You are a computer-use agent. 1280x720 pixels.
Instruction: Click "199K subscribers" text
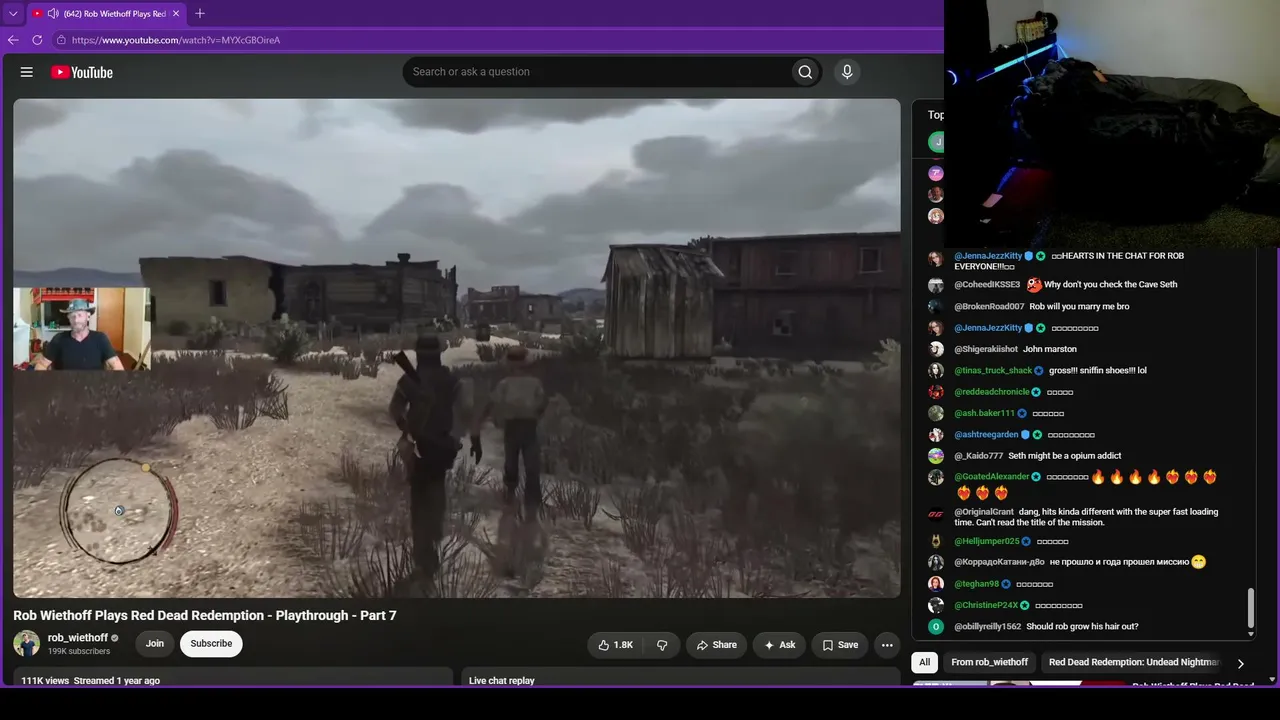click(x=79, y=652)
